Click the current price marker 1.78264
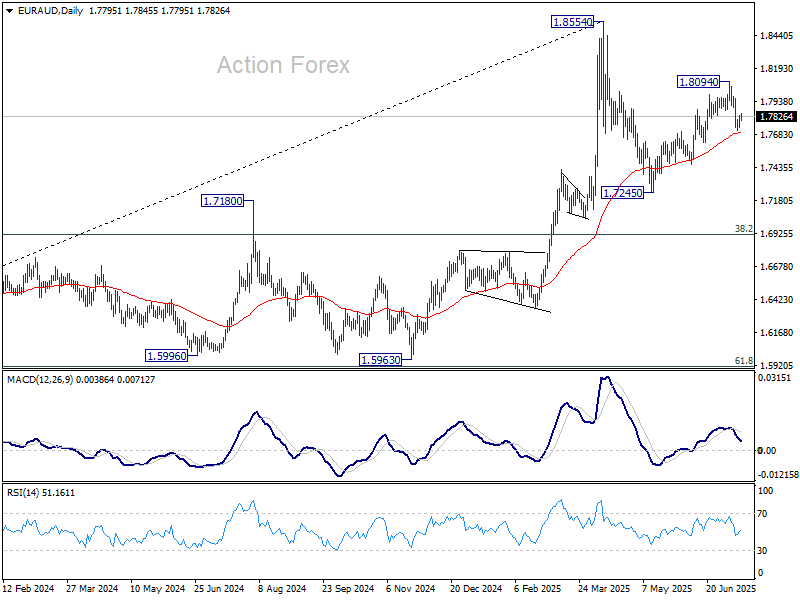Screen dimensions: 800x600 pos(777,117)
